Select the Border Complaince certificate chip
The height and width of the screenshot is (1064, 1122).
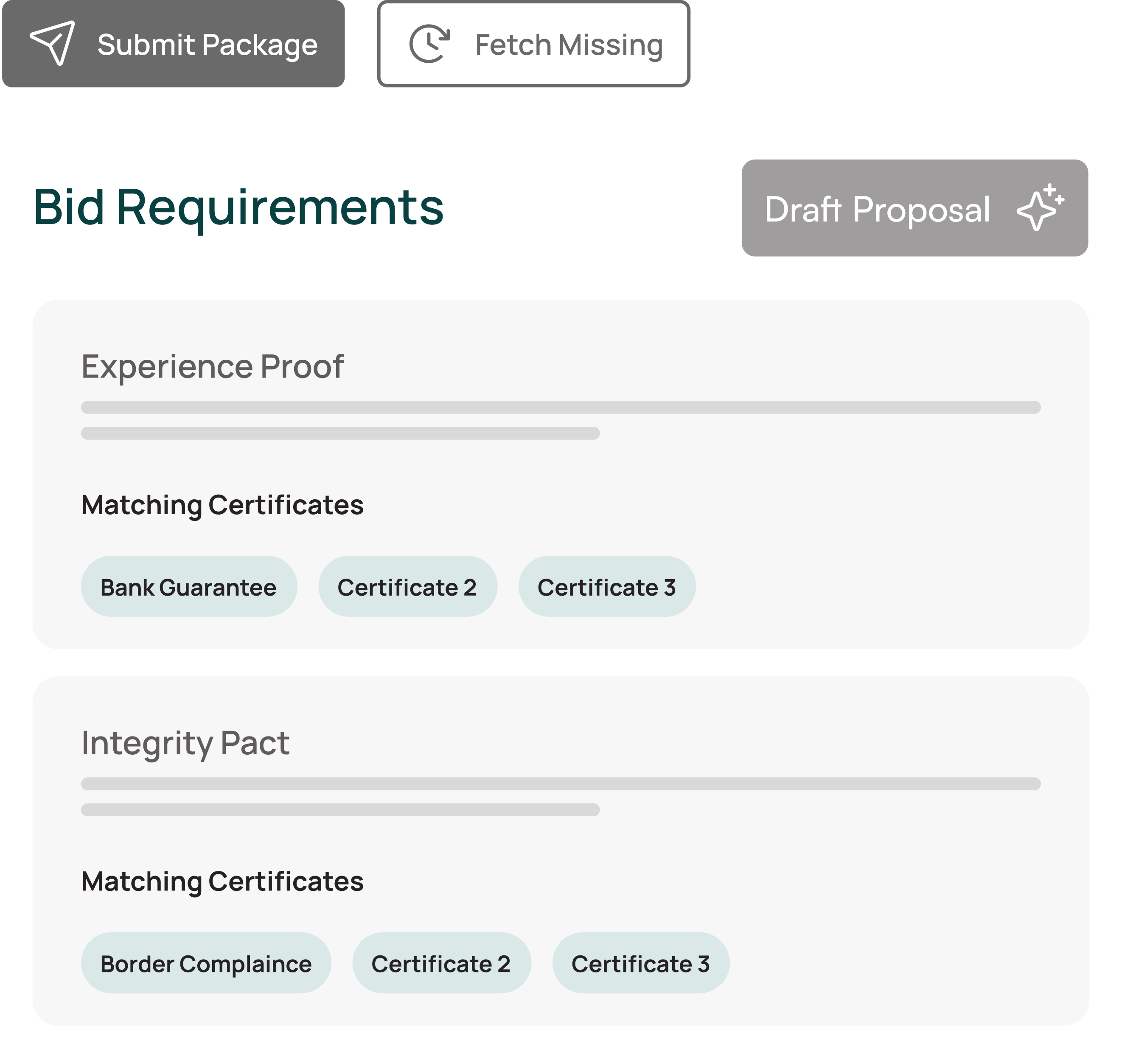(x=205, y=963)
